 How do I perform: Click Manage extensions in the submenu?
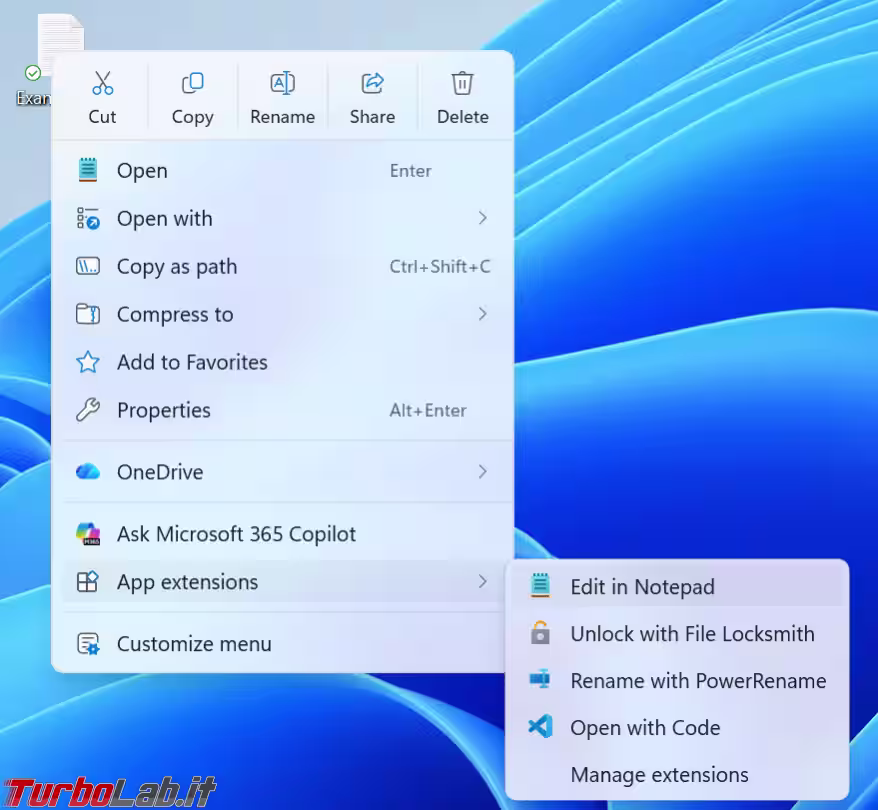677,774
